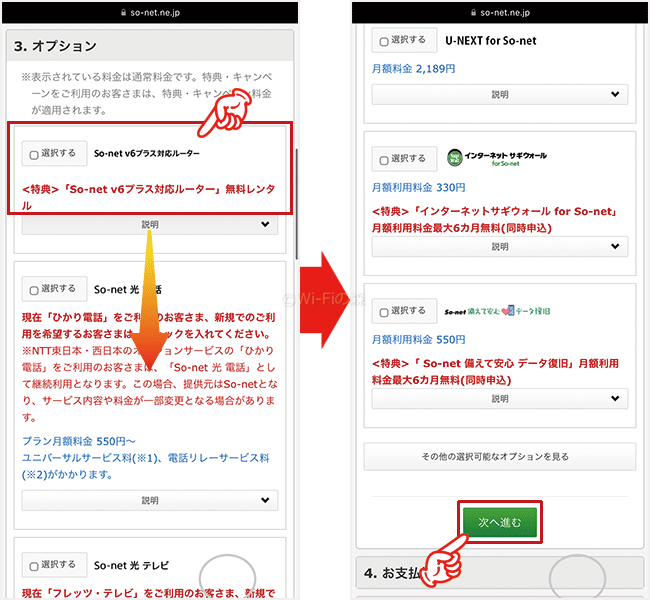This screenshot has height=600, width=650.
Task: Expand 説明 for 備えて安心 データ復旧
Action: click(x=500, y=399)
